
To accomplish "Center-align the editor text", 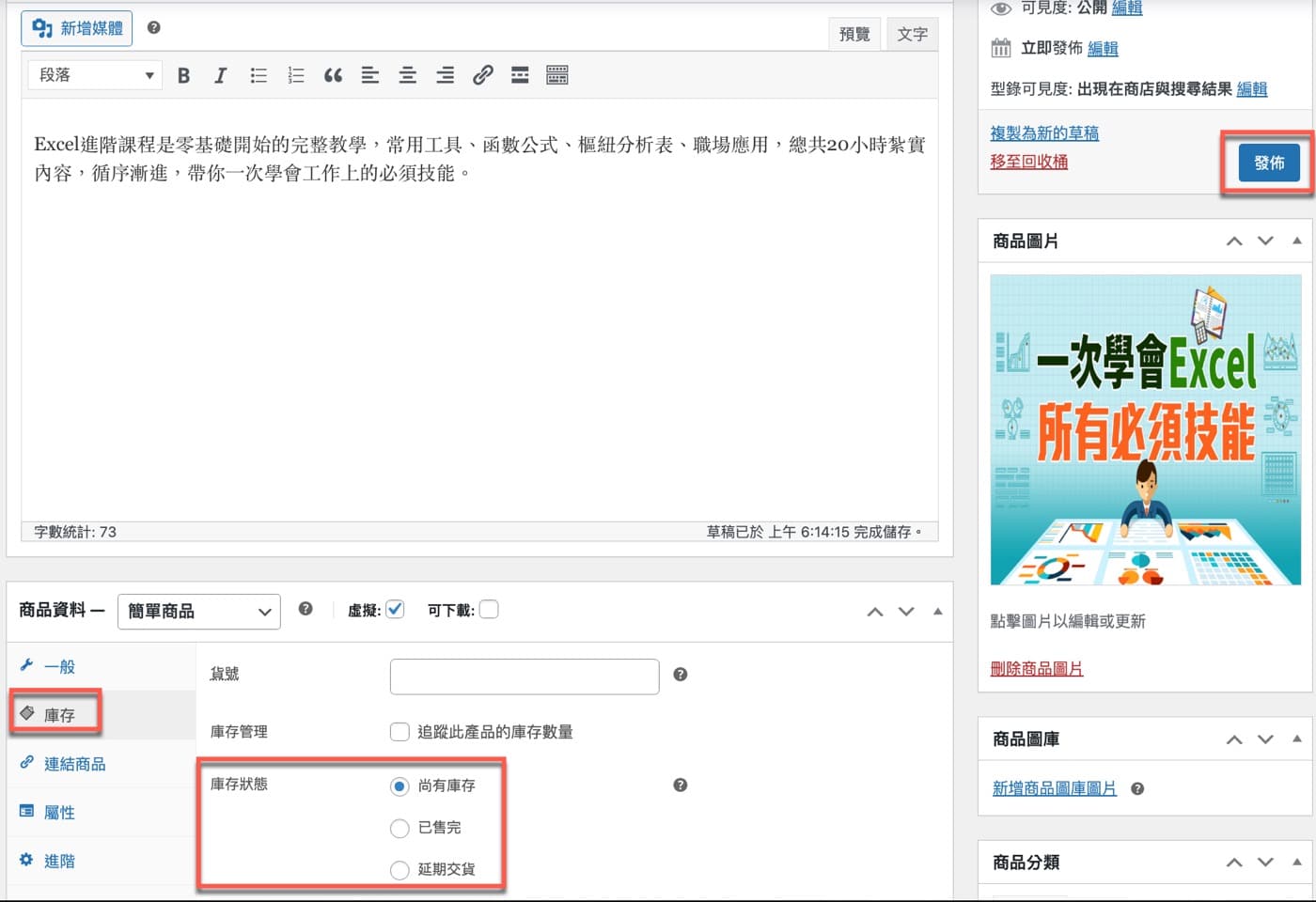I will pyautogui.click(x=407, y=75).
